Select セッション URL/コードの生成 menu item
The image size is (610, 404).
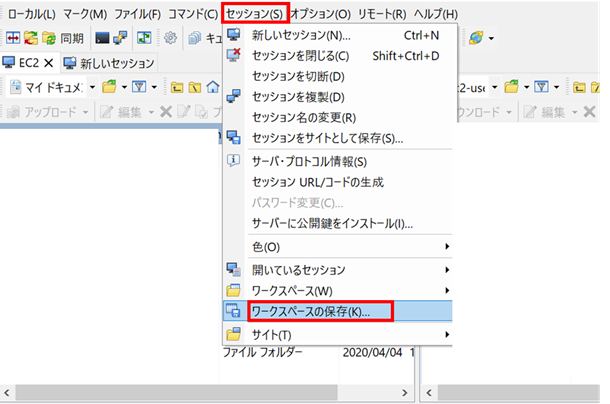(x=338, y=182)
